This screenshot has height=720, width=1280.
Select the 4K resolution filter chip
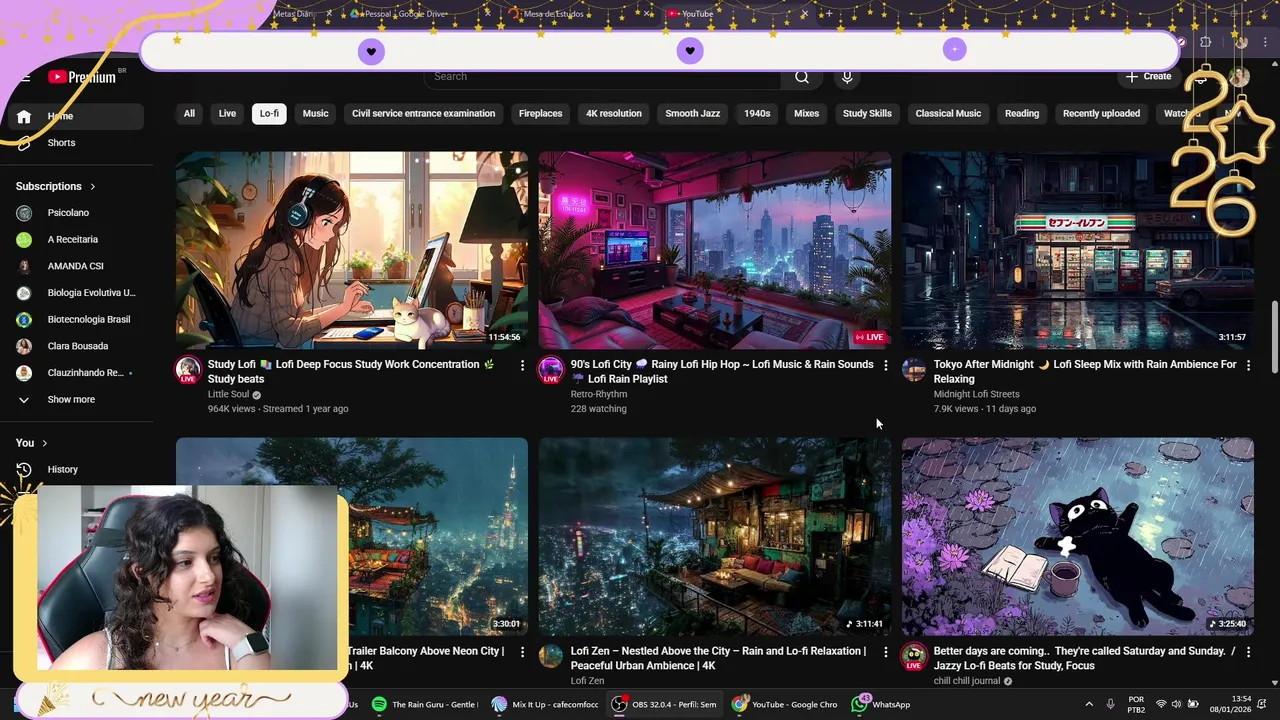tap(613, 114)
